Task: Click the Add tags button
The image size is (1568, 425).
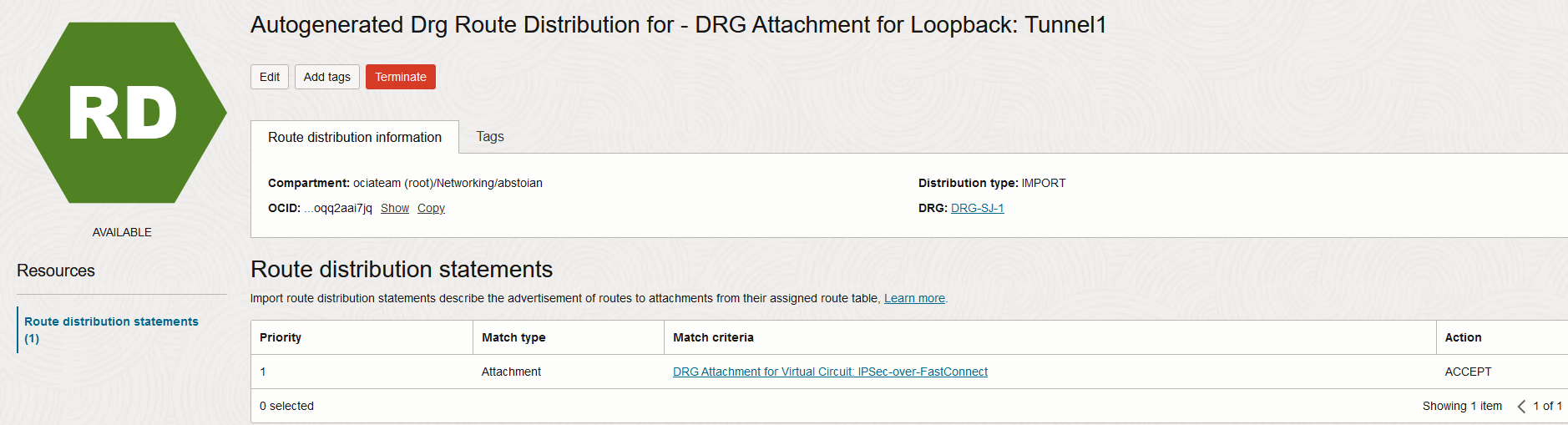Action: coord(326,77)
